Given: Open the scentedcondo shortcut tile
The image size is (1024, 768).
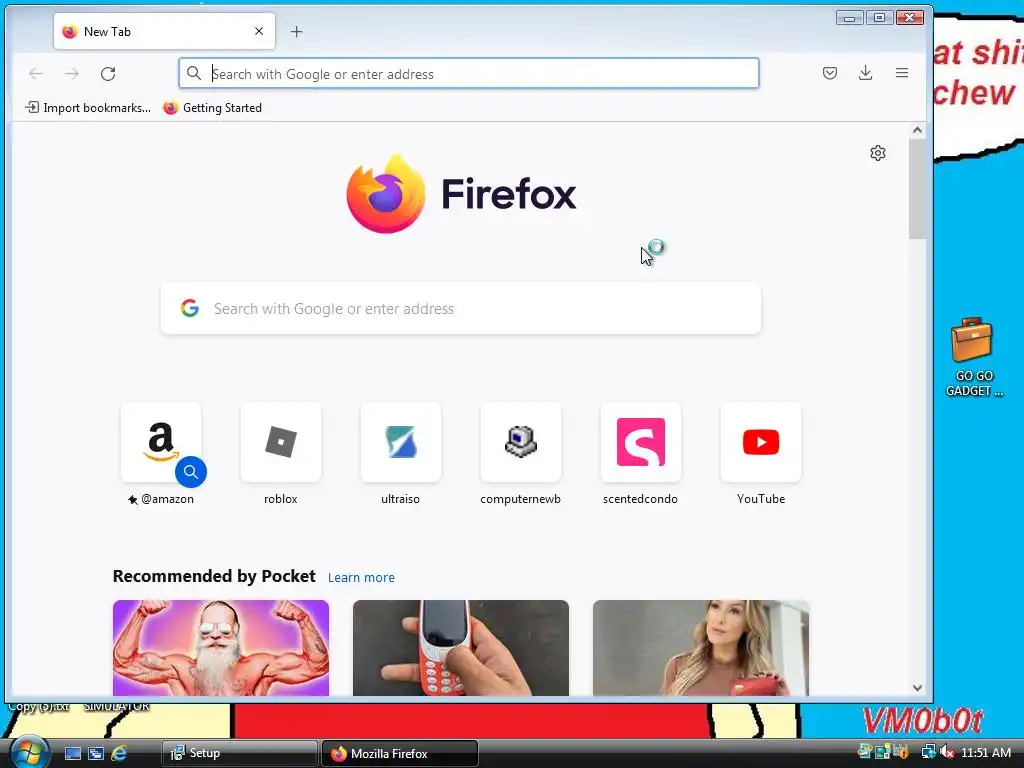Looking at the screenshot, I should pyautogui.click(x=641, y=443).
